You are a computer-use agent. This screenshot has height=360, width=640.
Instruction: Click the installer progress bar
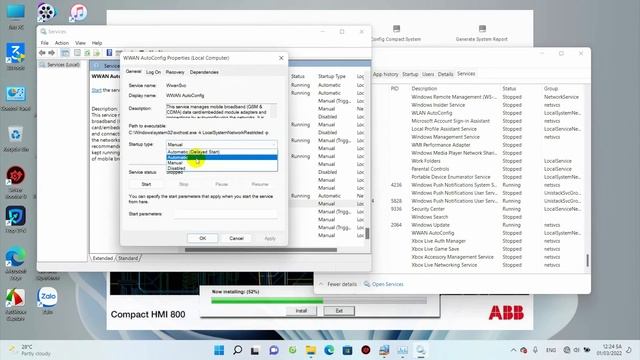click(319, 301)
